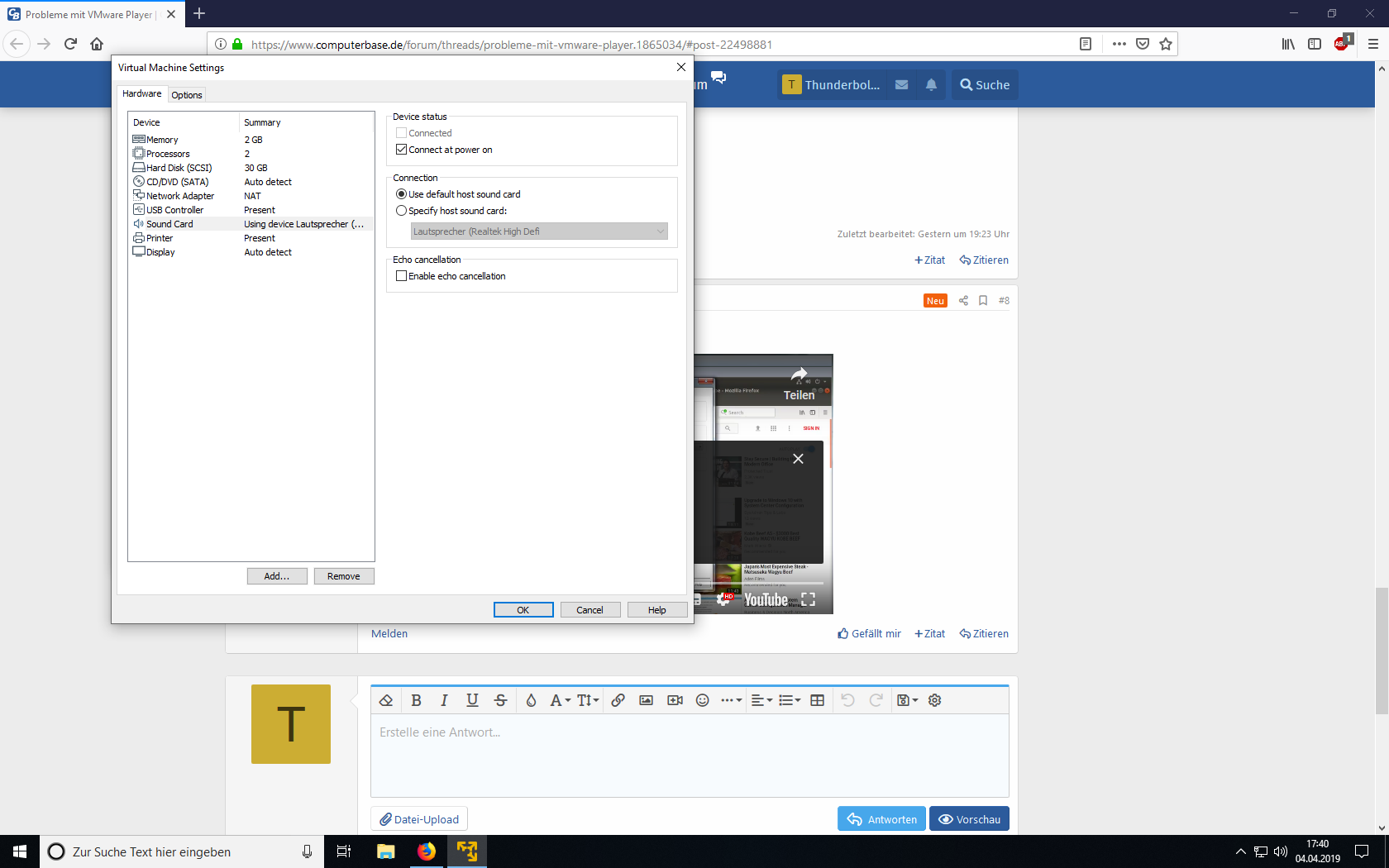This screenshot has width=1389, height=868.
Task: Insert an image into the reply
Action: point(646,700)
